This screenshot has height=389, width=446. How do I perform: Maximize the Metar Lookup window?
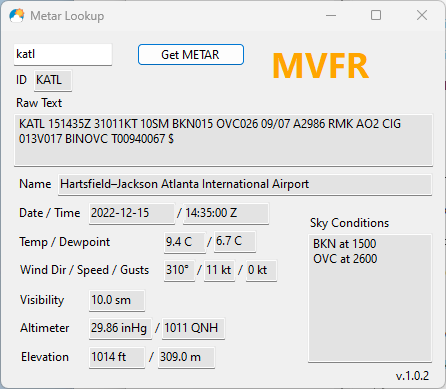tap(376, 15)
